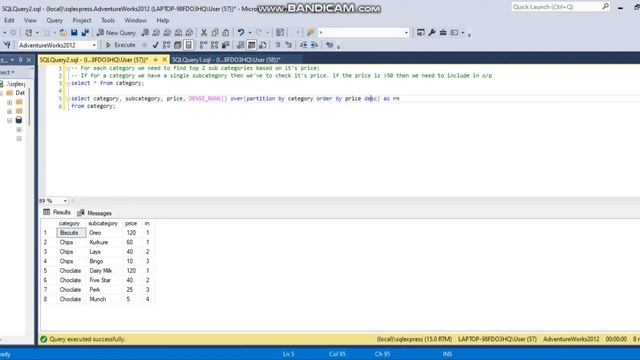Click the New Query button
Viewport: 640px width, 360px height.
(116, 33)
